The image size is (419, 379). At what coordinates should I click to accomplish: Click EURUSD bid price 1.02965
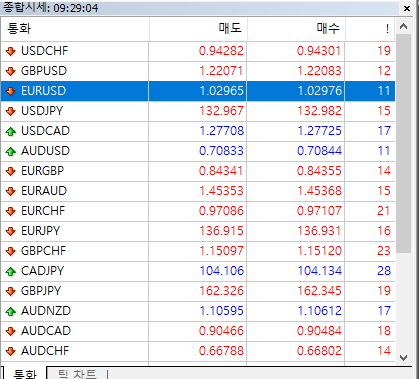[x=222, y=91]
